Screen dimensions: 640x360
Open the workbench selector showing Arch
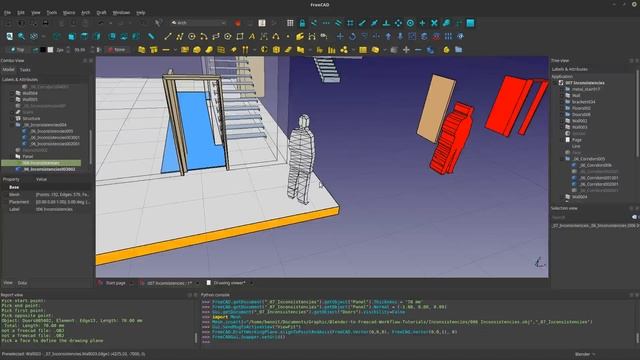coord(198,23)
